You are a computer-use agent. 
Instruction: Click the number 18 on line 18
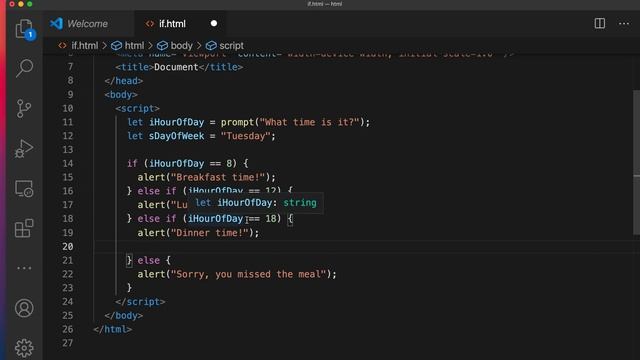tap(270, 219)
